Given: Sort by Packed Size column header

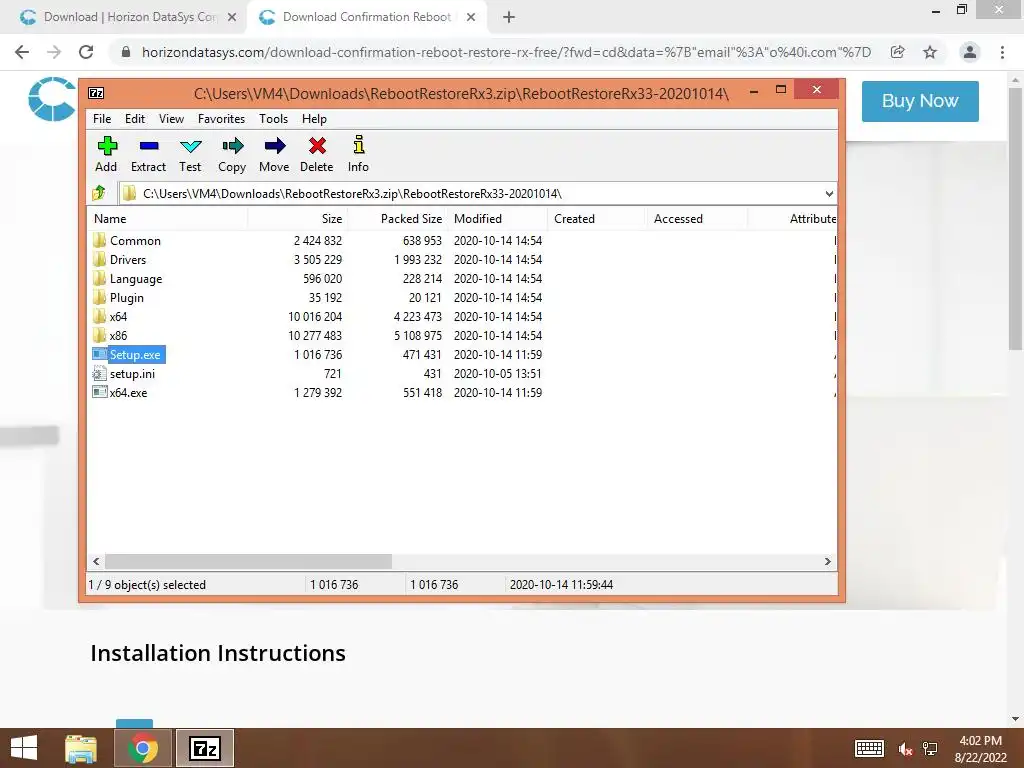Looking at the screenshot, I should pos(398,219).
